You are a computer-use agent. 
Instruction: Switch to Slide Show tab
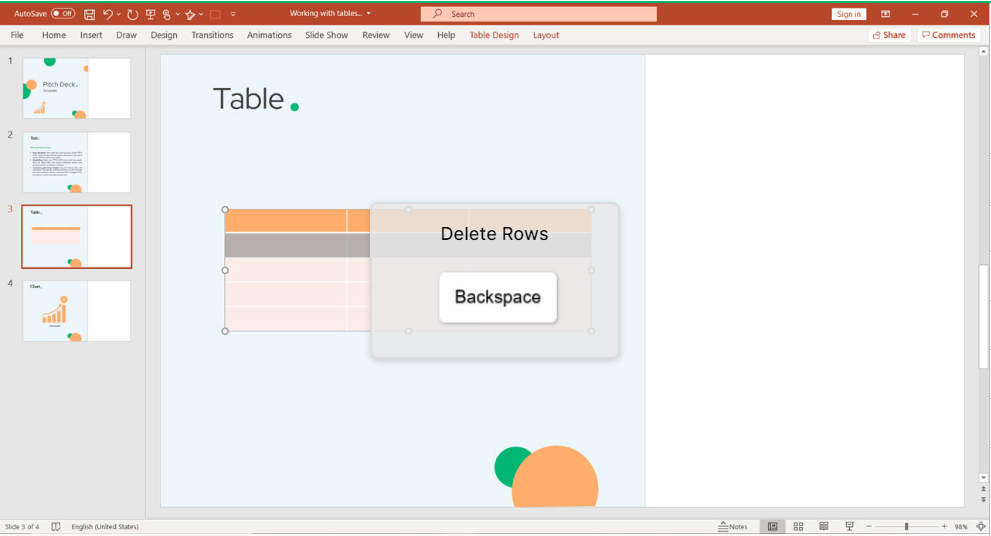(326, 35)
